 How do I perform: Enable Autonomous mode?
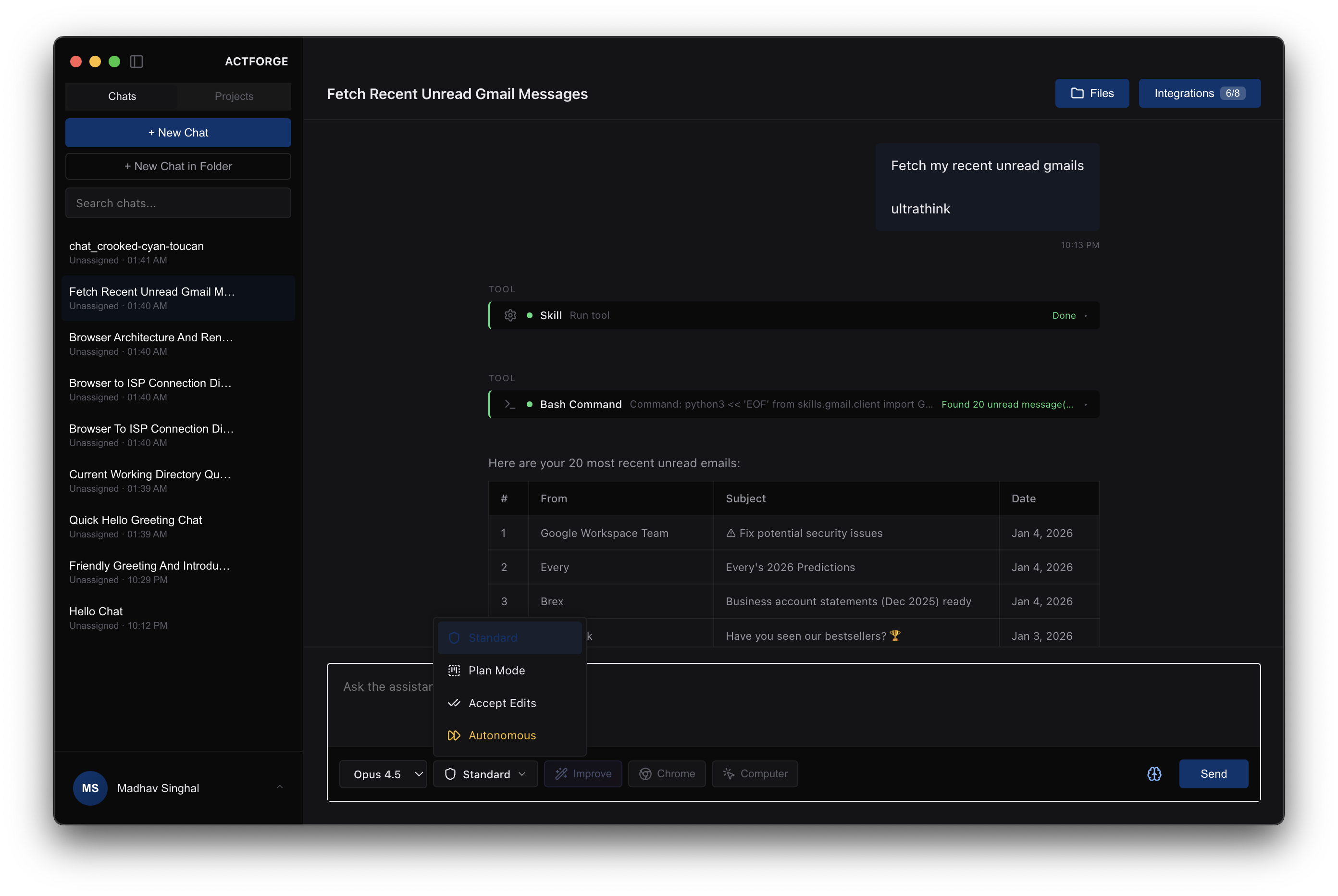pyautogui.click(x=502, y=735)
